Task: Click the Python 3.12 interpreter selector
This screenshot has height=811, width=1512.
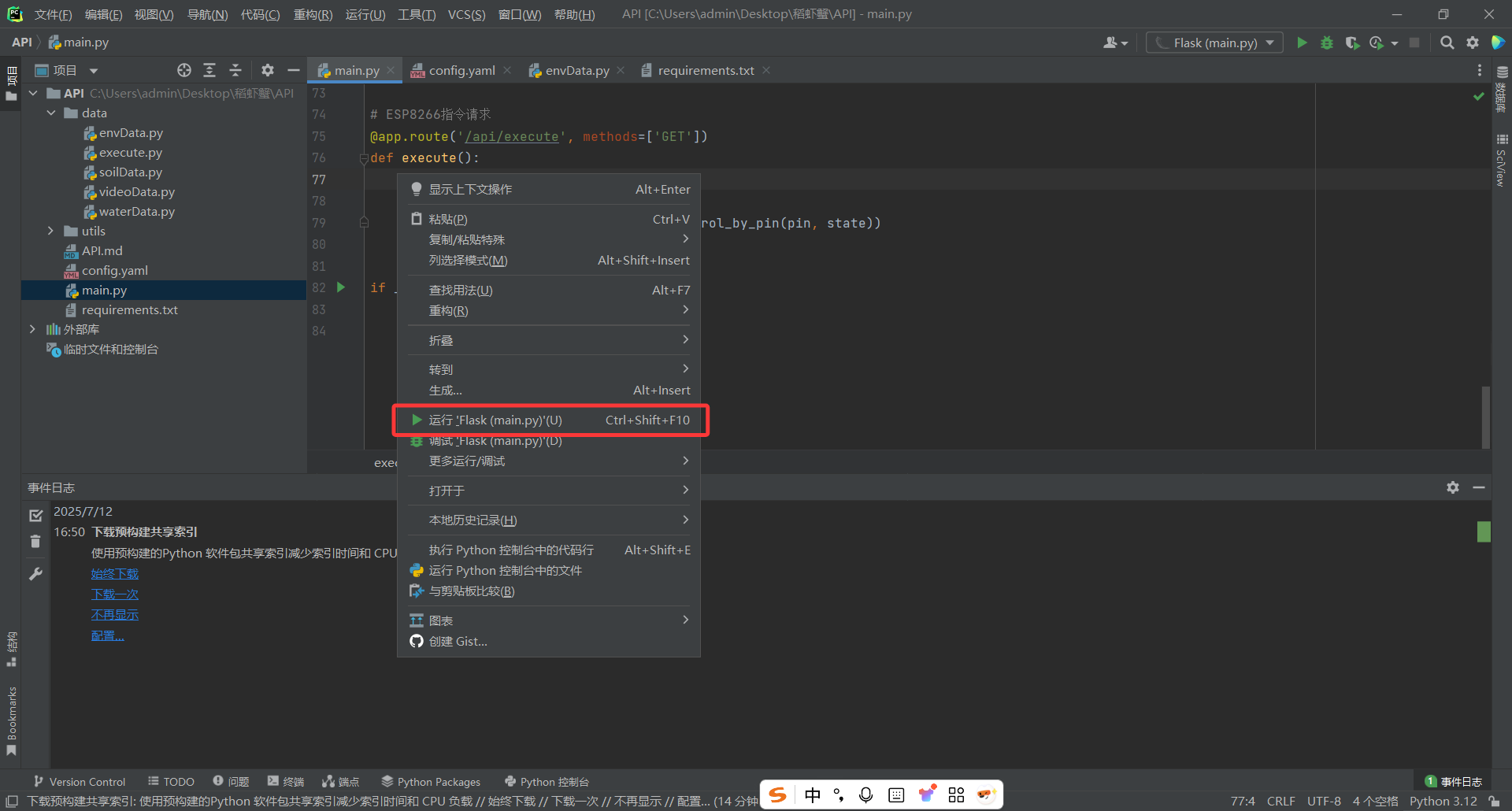Action: coord(1443,802)
